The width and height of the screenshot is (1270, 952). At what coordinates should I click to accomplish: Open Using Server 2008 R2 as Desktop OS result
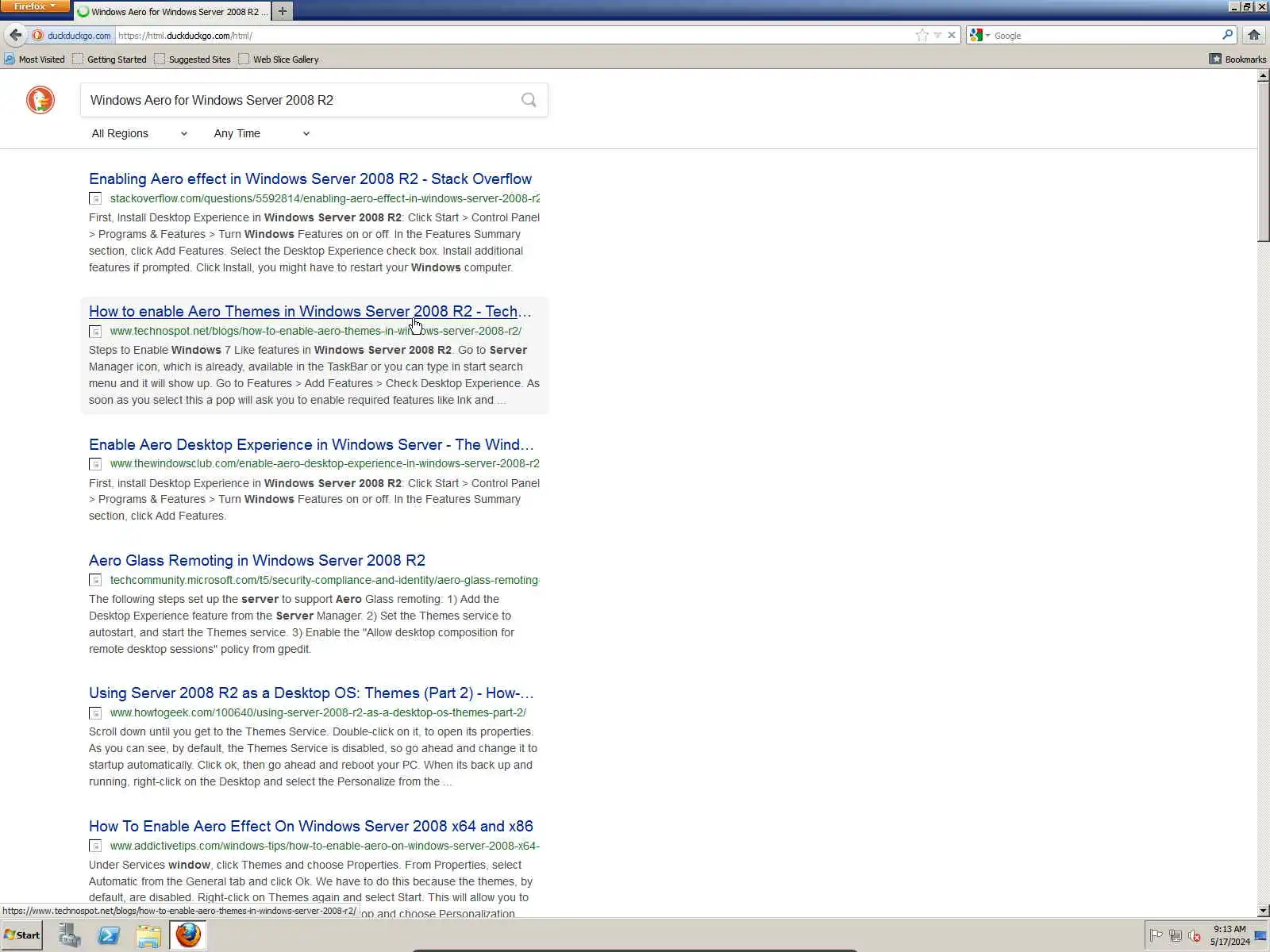click(x=311, y=693)
